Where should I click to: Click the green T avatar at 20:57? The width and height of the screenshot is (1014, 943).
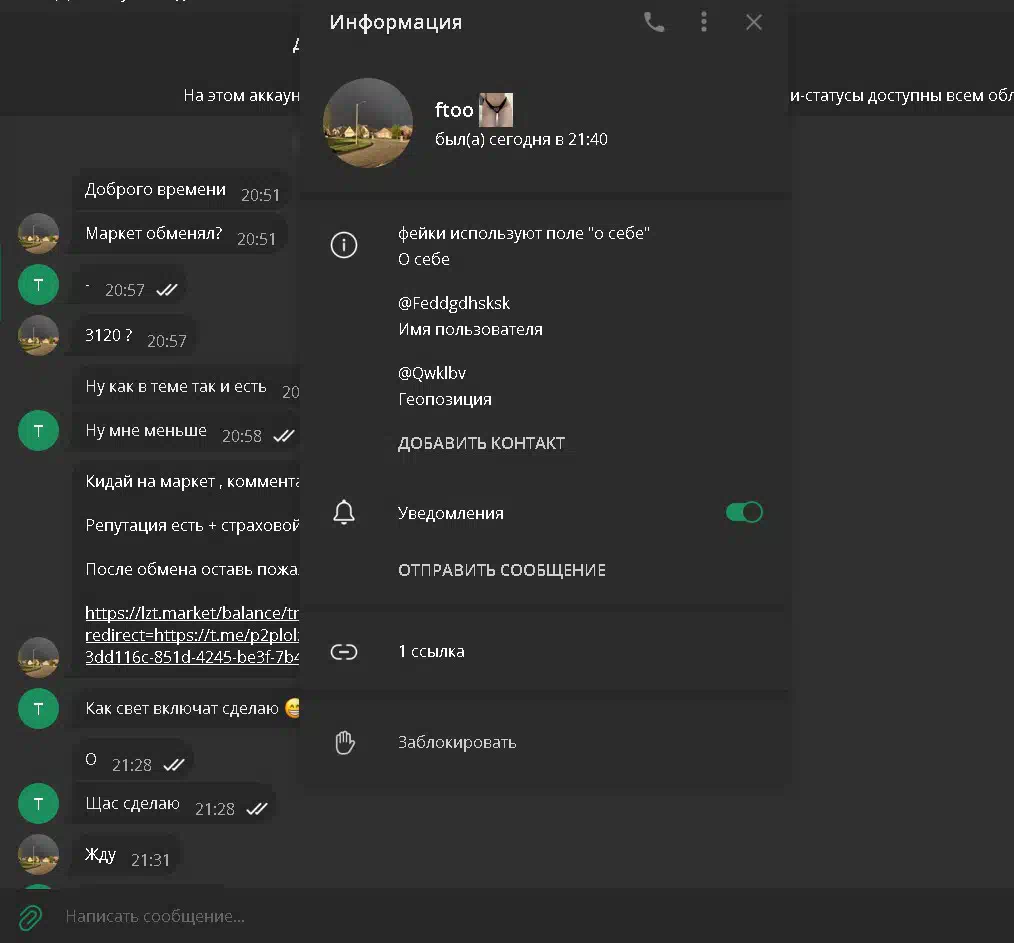(38, 285)
